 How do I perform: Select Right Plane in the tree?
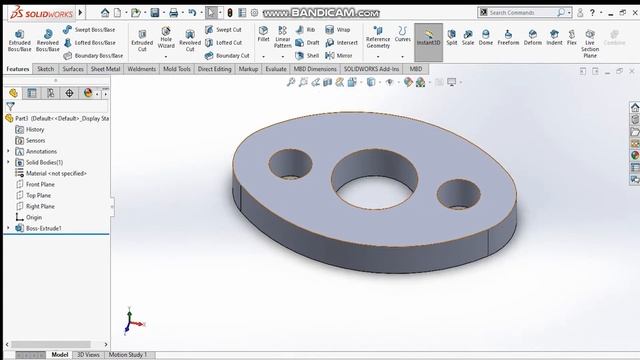tap(35, 207)
